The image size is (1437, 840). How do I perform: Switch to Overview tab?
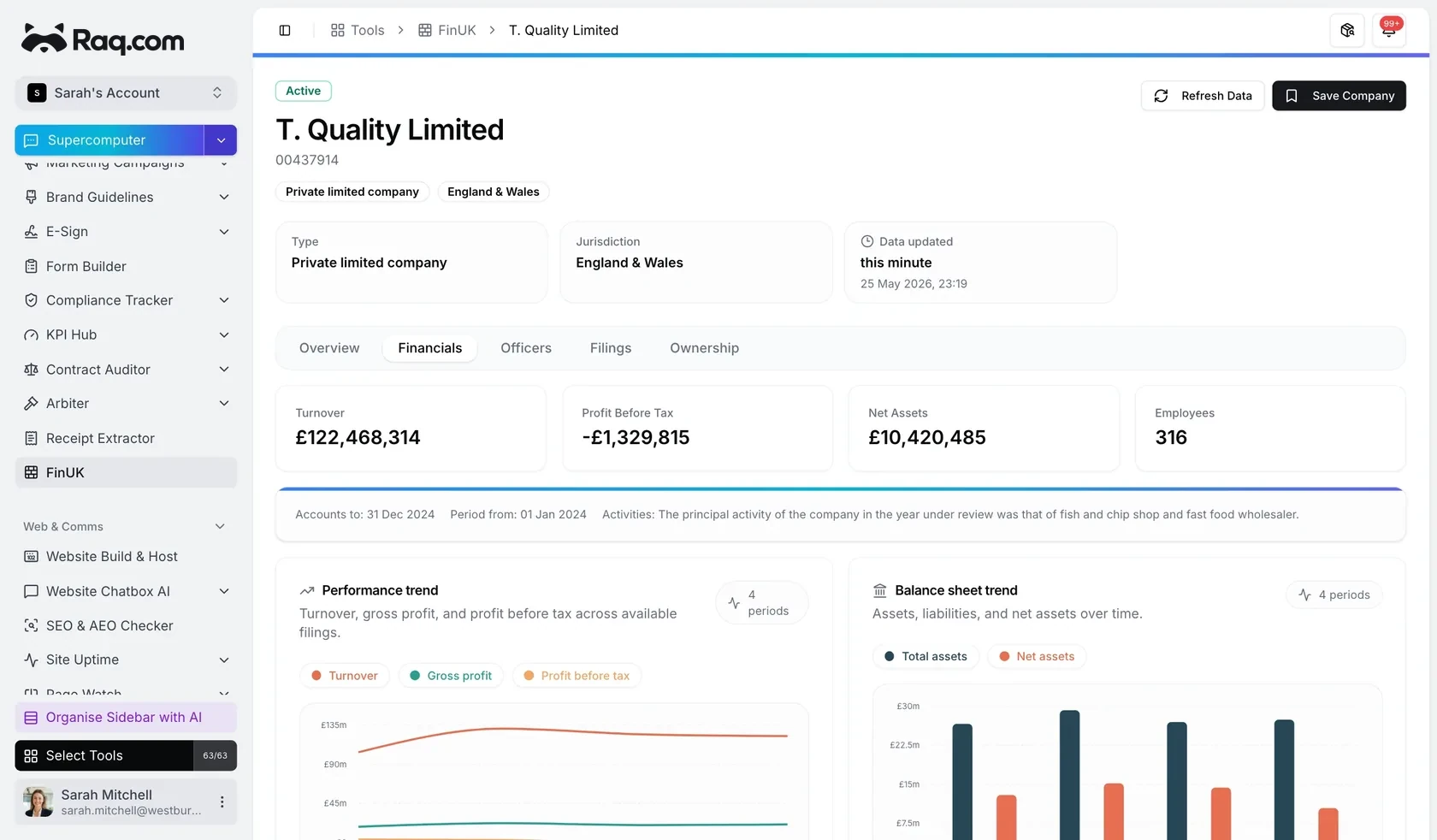point(329,348)
